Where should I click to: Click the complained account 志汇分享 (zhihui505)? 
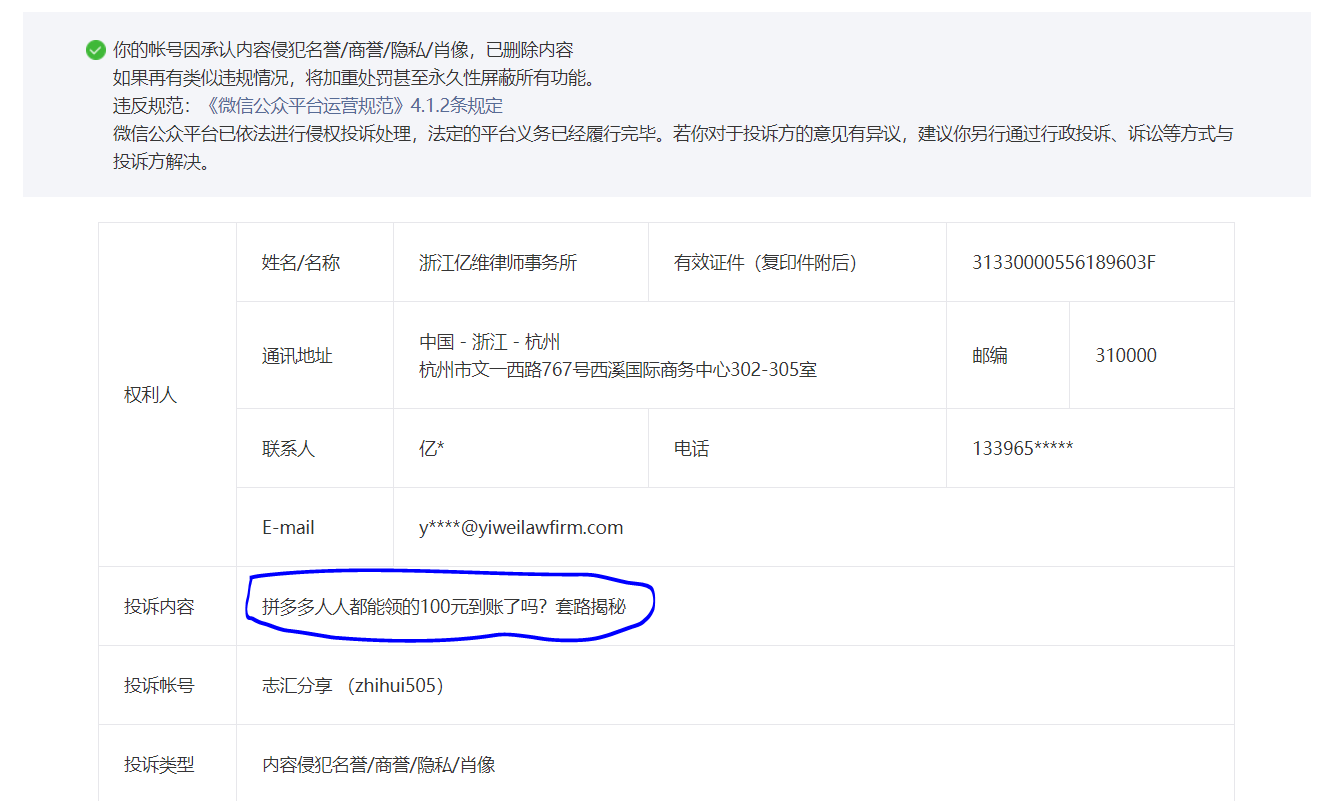pyautogui.click(x=353, y=686)
